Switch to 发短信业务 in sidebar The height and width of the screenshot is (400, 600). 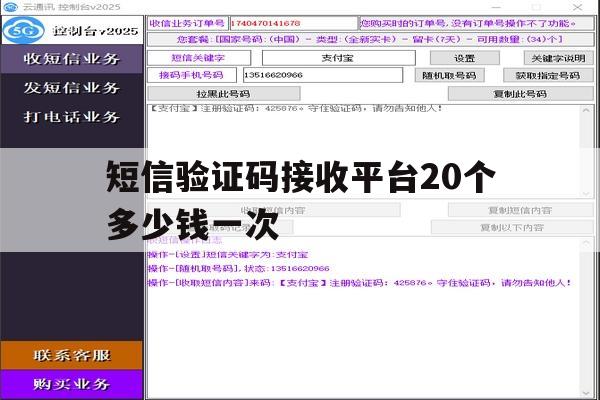tap(72, 88)
